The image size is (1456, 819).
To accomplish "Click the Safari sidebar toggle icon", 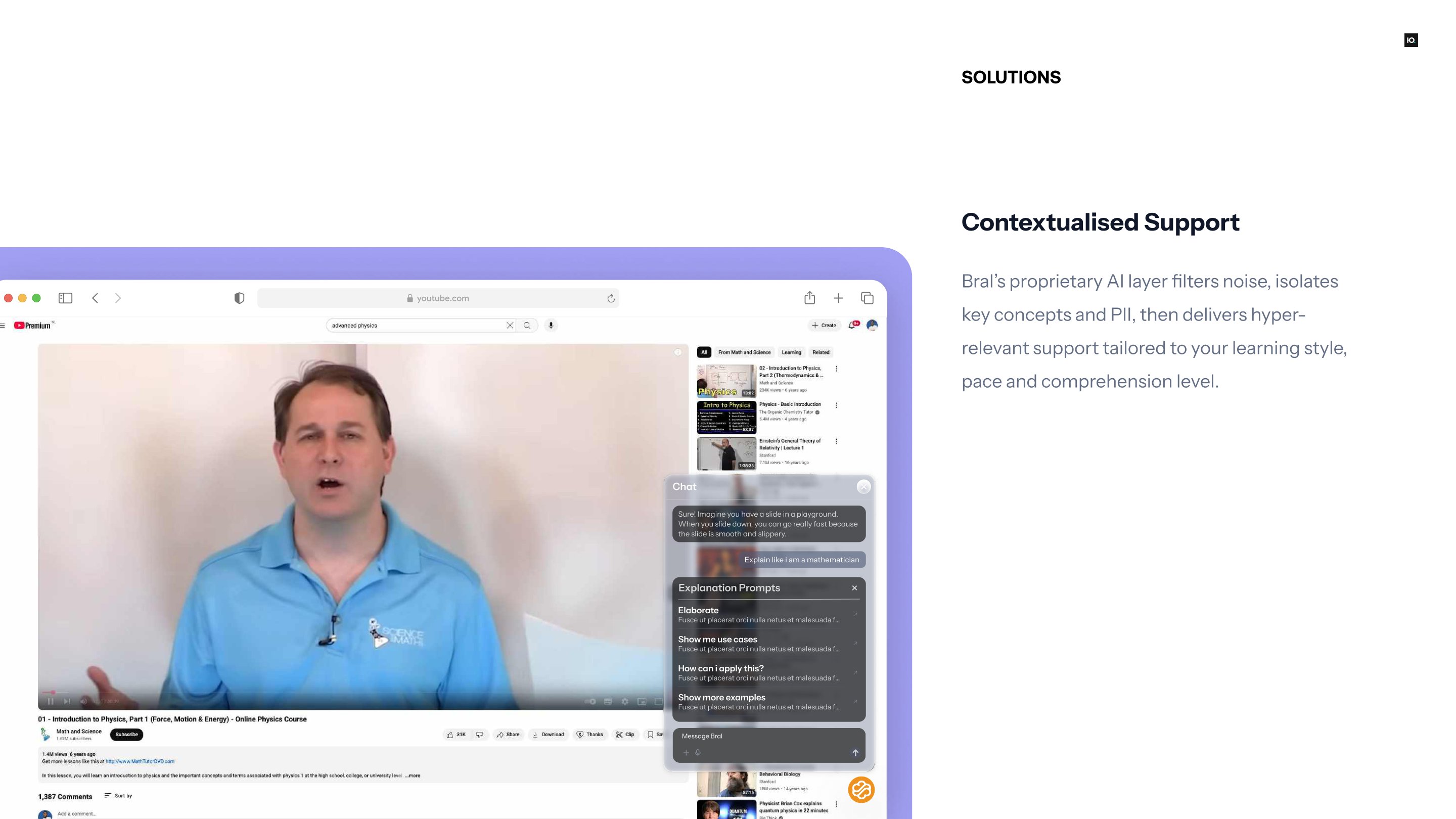I will point(66,298).
